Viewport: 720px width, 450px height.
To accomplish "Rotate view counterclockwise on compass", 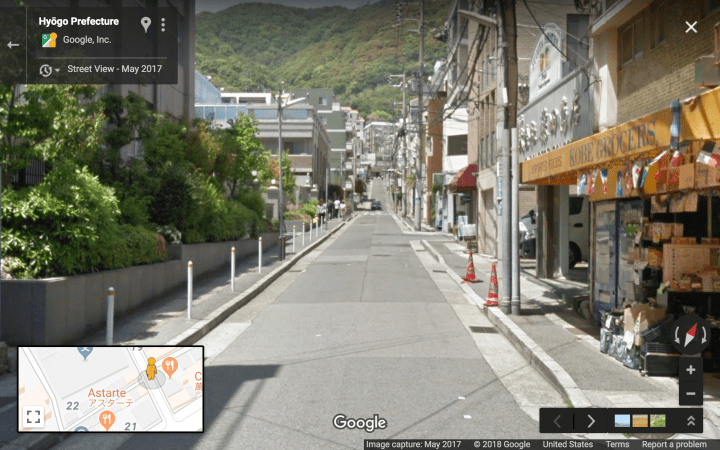I will point(677,336).
